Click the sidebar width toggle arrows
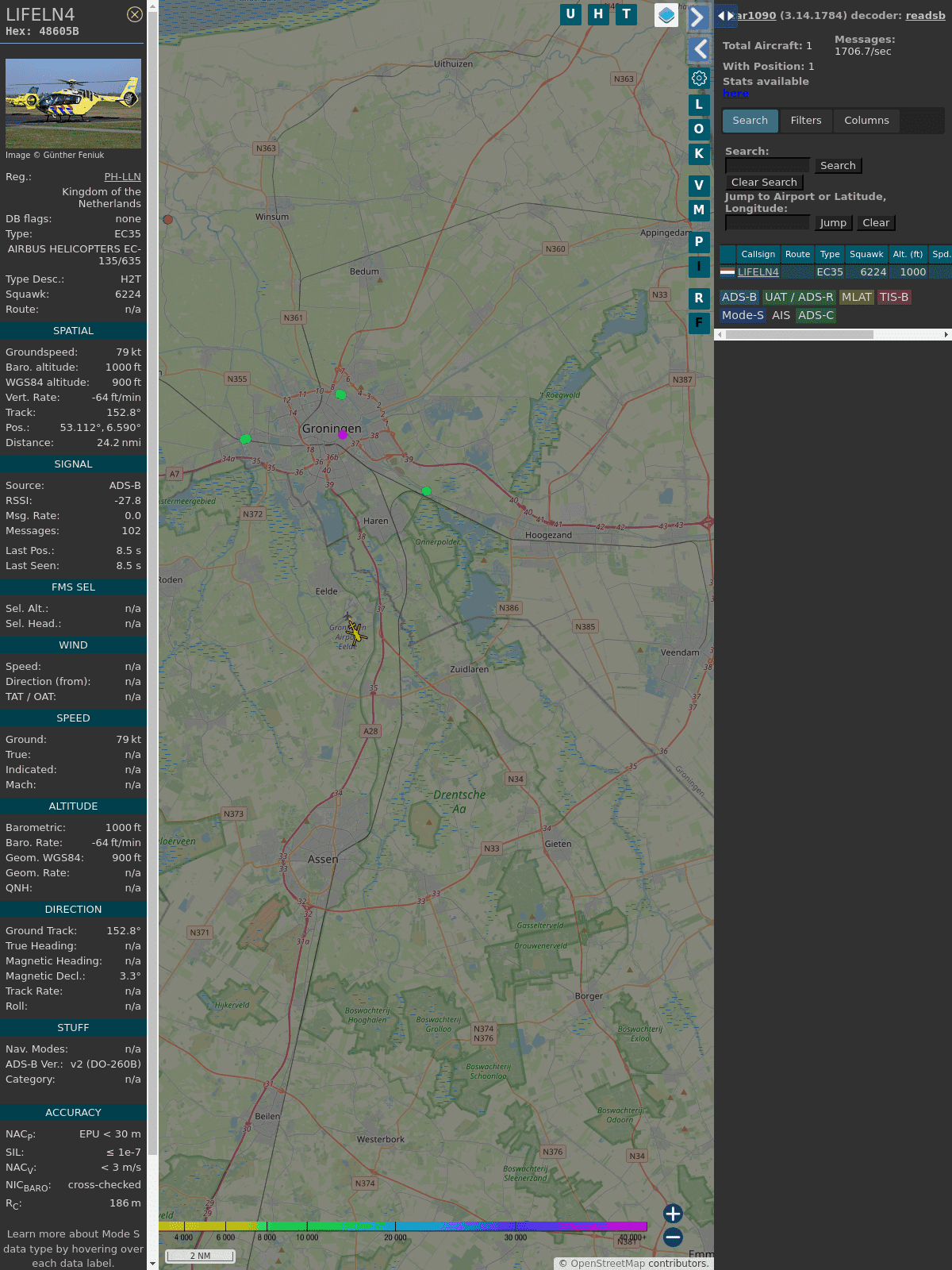Screen dimensions: 952x1270 coord(726,15)
